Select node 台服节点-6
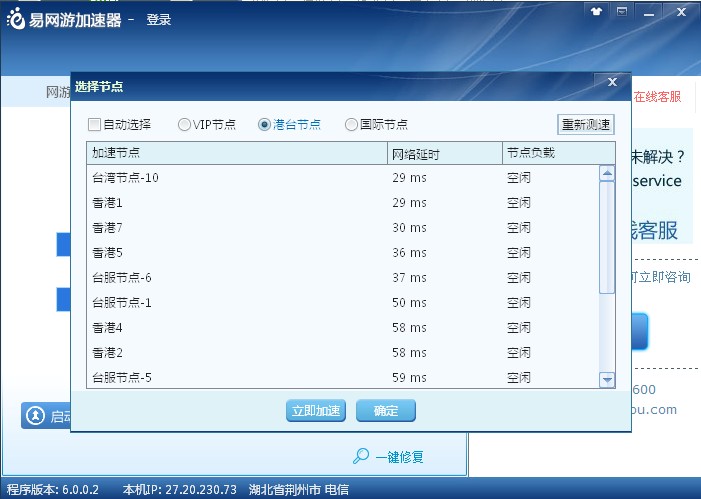Screen dimensions: 701x499 tap(342, 278)
